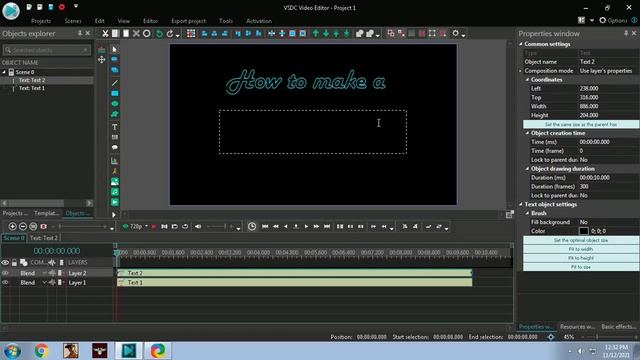Open the Blend mode dropdown for Layer 1
Screen dimensions: 640x360
click(44, 282)
